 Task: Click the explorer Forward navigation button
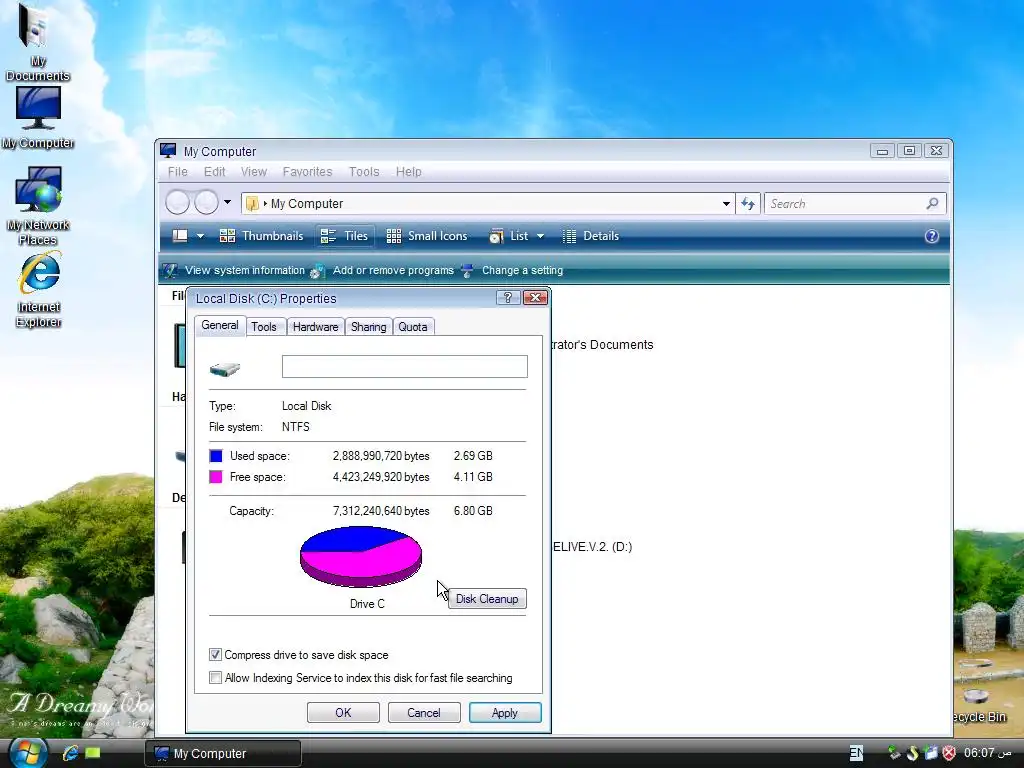[206, 202]
